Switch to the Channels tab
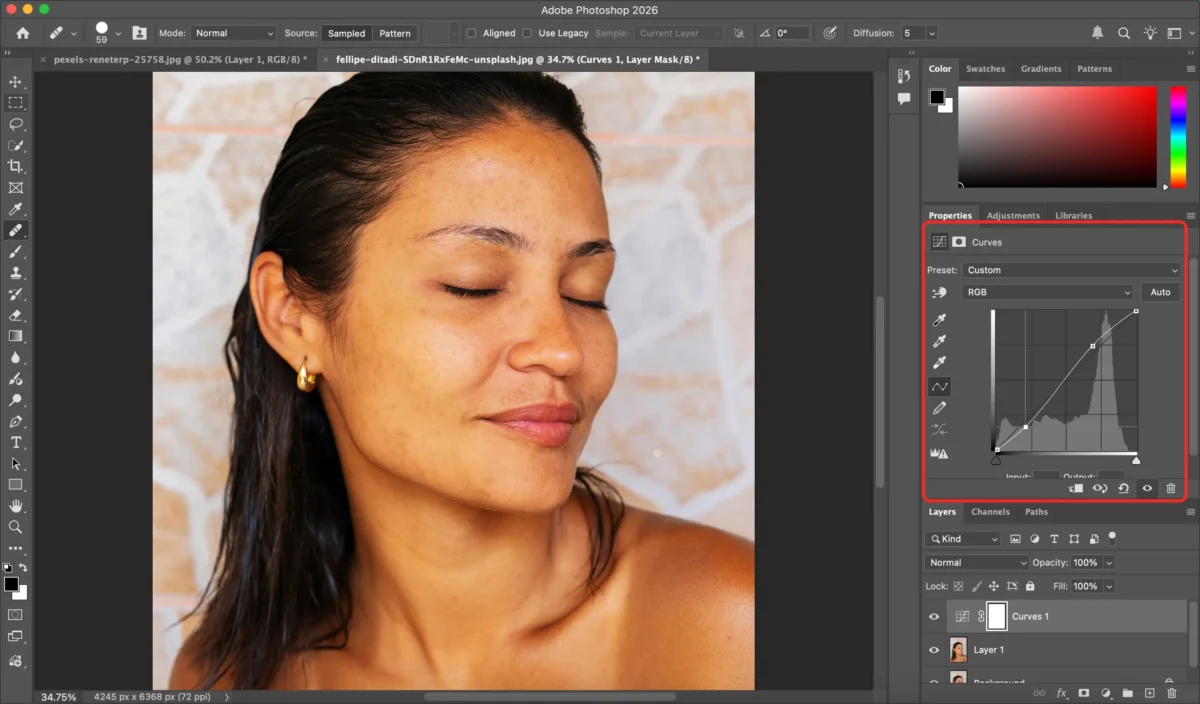 coord(990,512)
